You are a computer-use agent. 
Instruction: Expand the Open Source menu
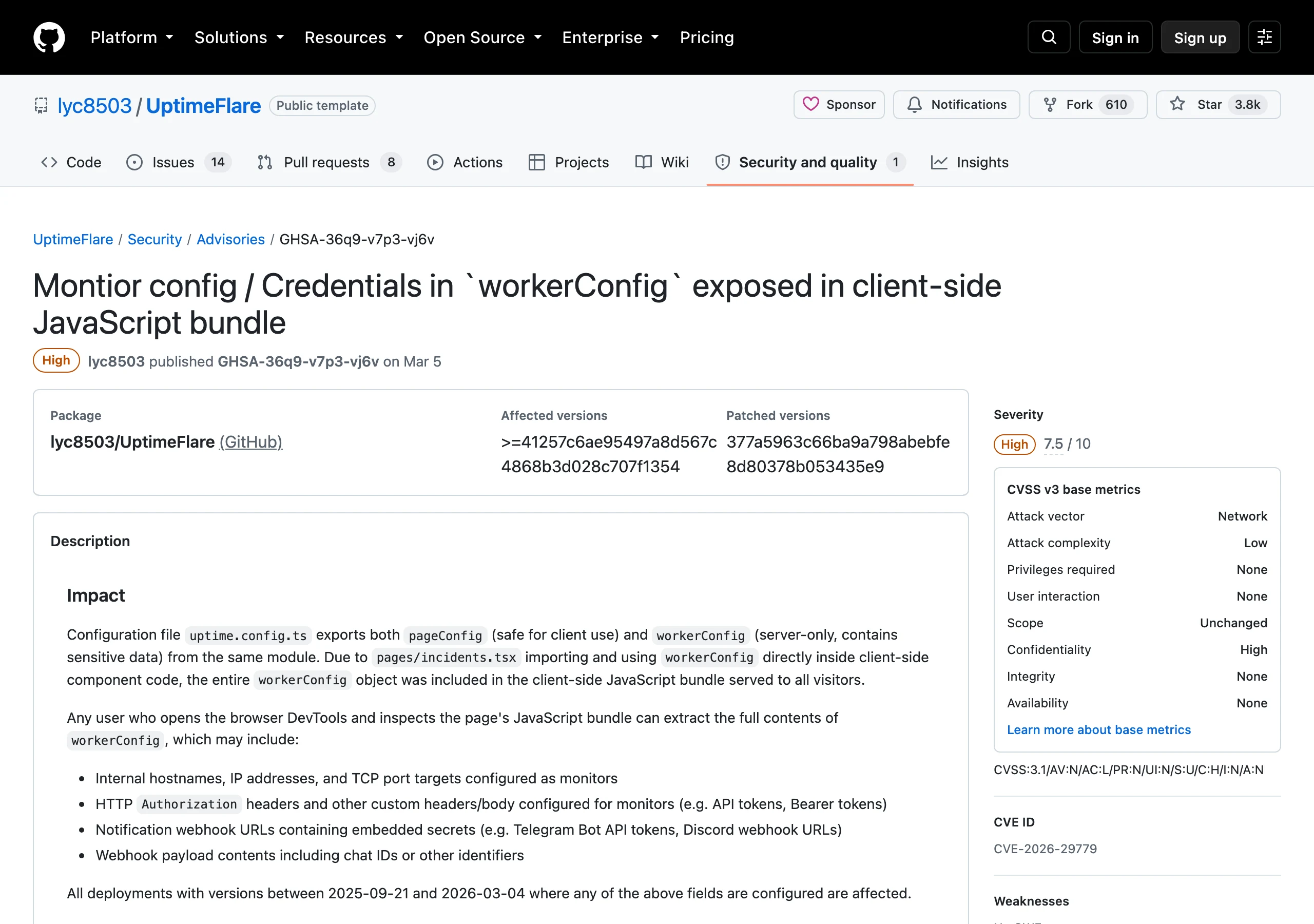482,38
